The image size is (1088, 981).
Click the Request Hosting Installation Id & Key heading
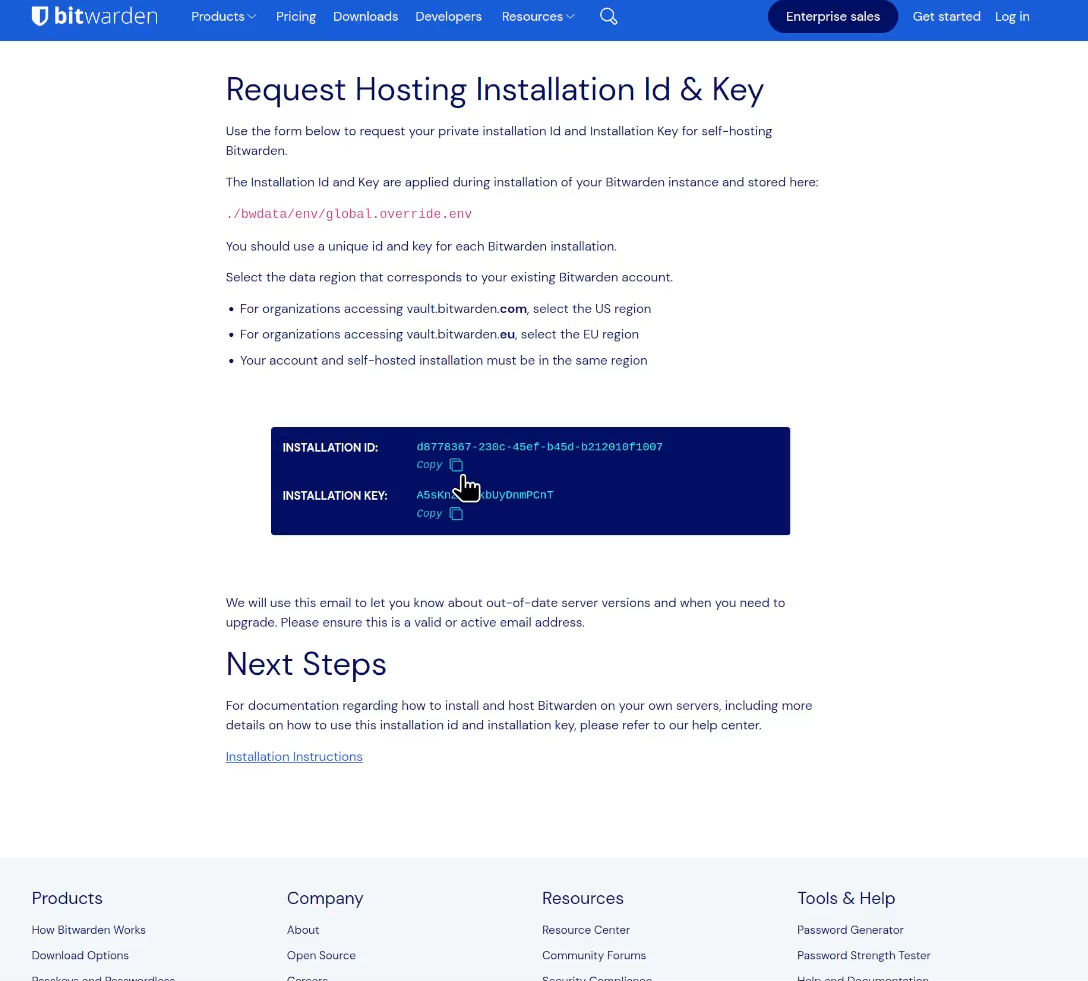(x=495, y=89)
